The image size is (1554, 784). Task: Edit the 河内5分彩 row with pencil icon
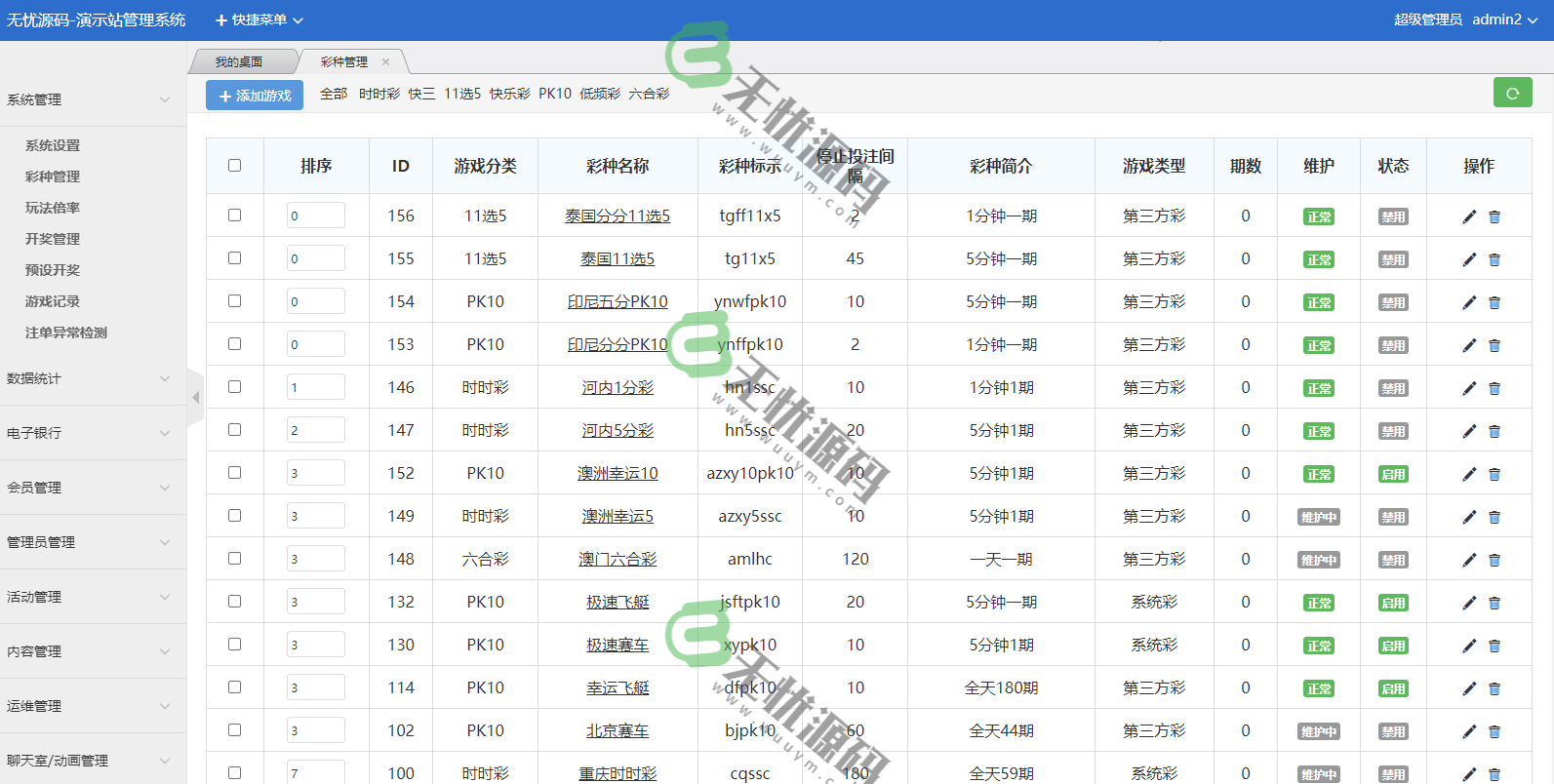tap(1469, 431)
